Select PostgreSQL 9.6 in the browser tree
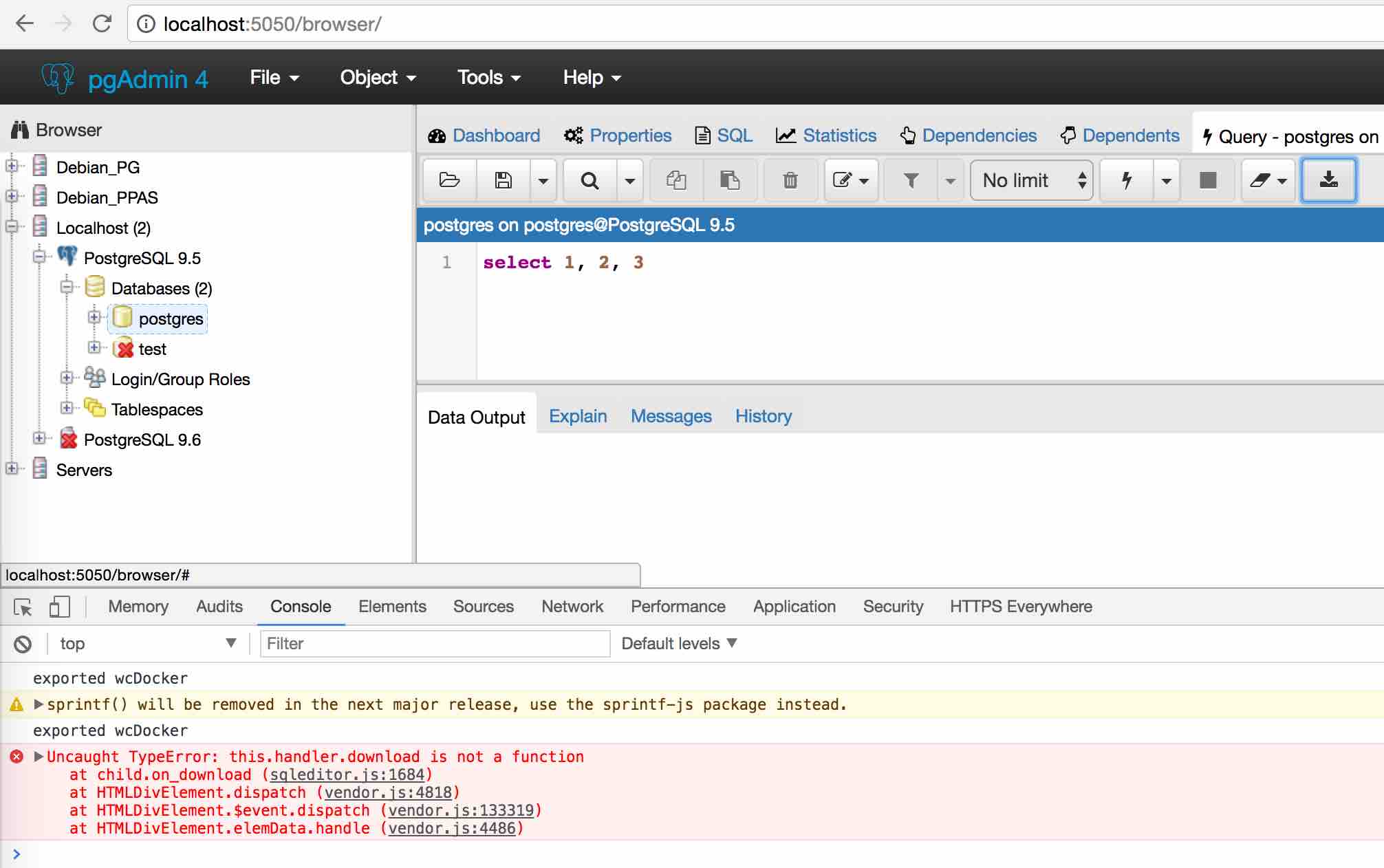Viewport: 1384px width, 868px height. tap(142, 440)
